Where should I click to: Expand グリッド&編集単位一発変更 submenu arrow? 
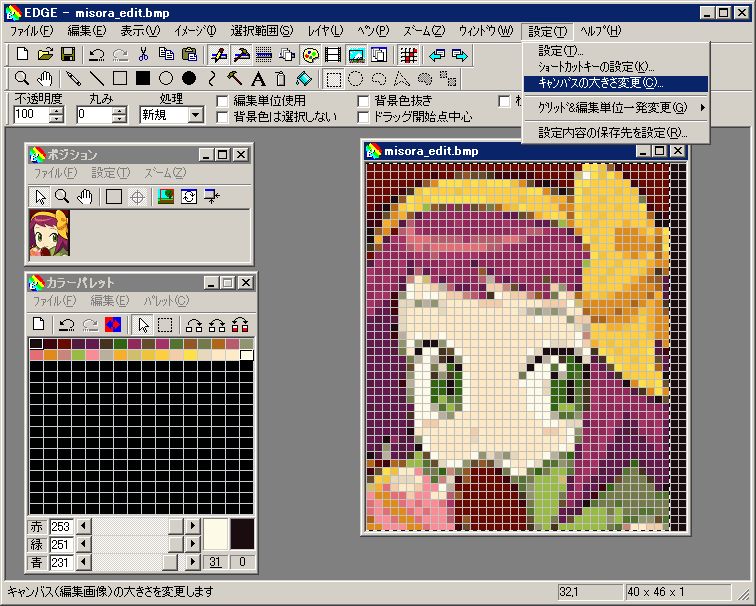pyautogui.click(x=703, y=108)
